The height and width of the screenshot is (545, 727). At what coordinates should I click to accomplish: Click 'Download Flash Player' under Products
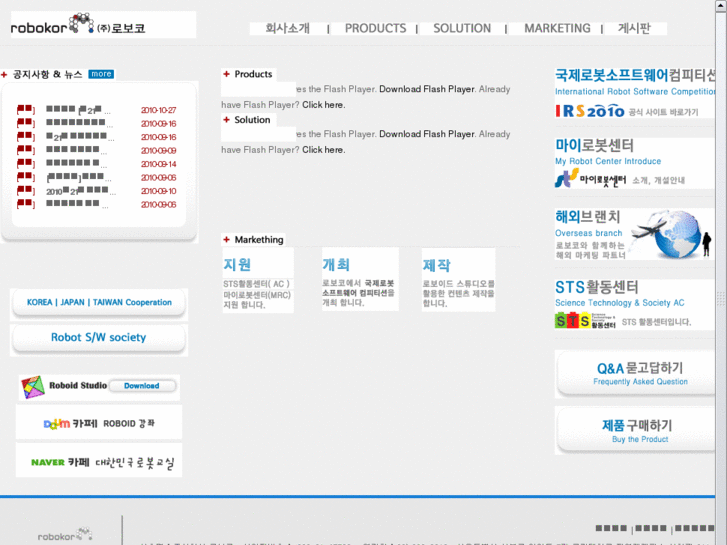[x=427, y=89]
